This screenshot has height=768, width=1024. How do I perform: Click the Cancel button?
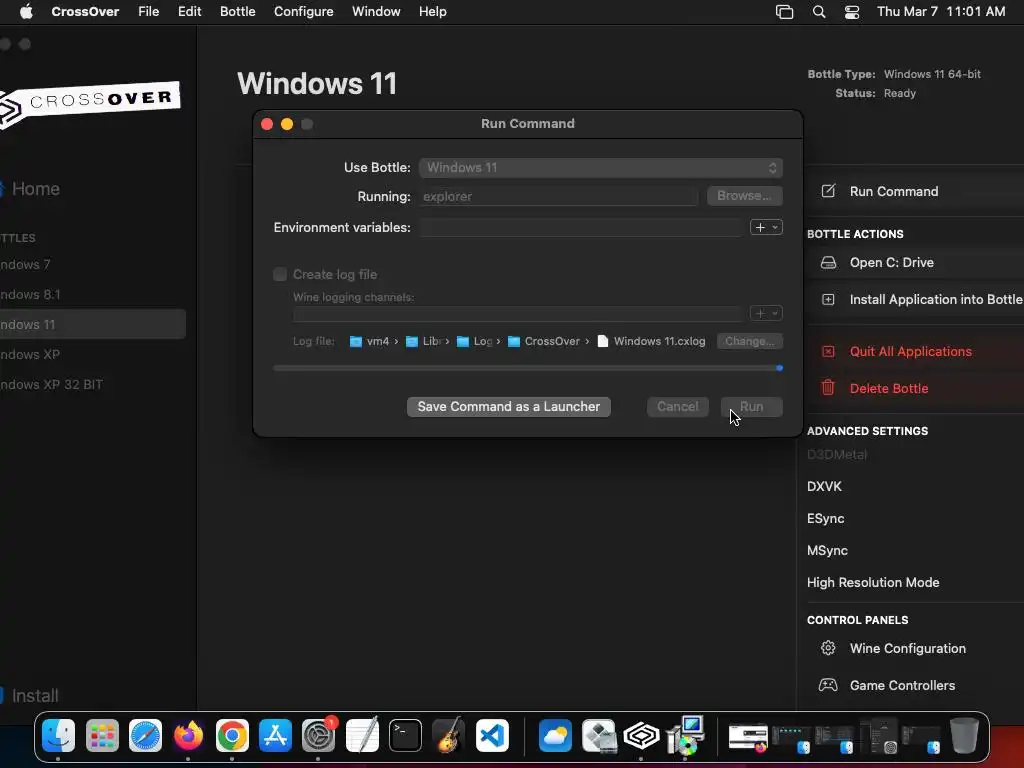(x=678, y=406)
